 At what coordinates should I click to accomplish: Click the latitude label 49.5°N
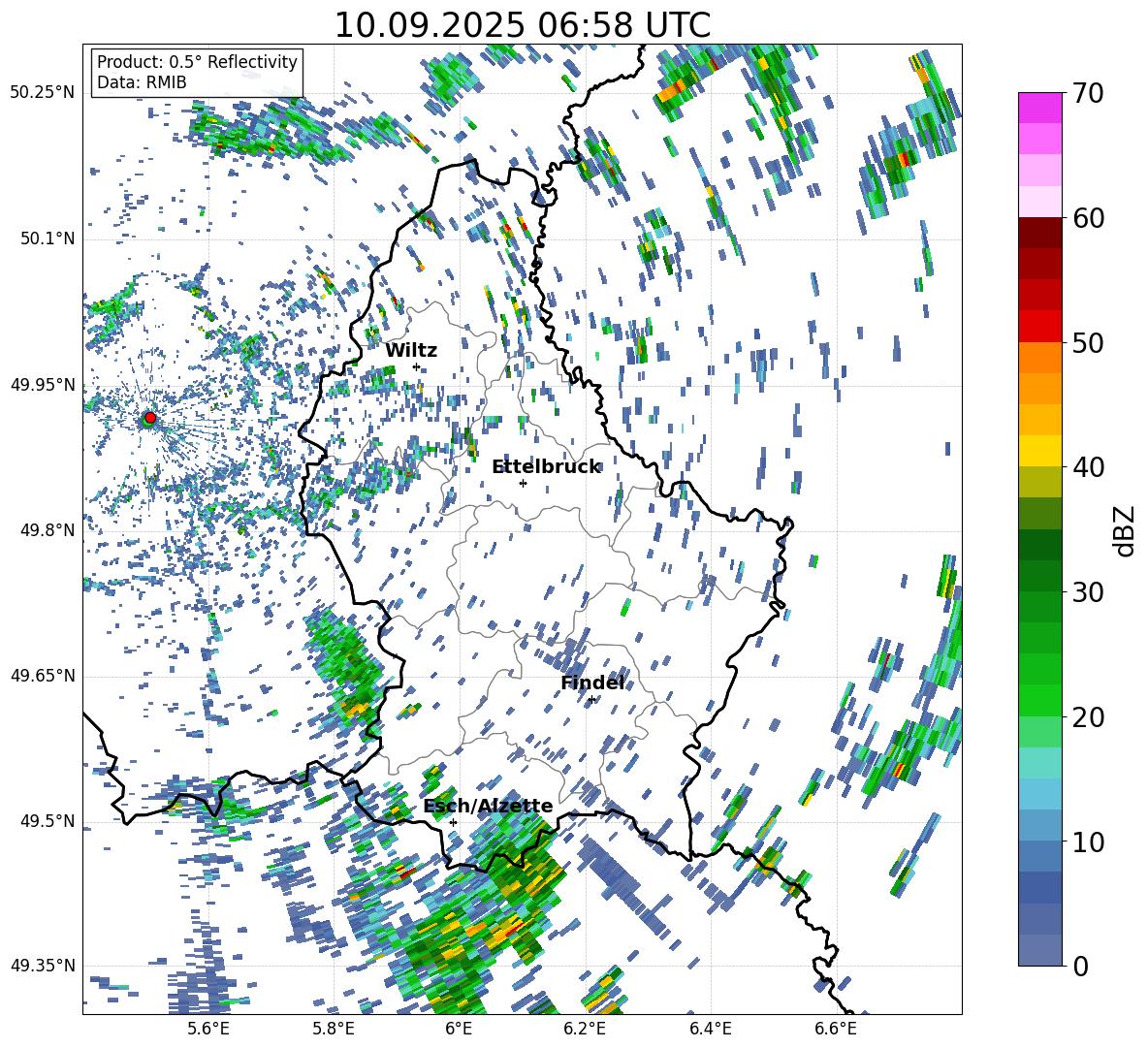click(x=47, y=821)
